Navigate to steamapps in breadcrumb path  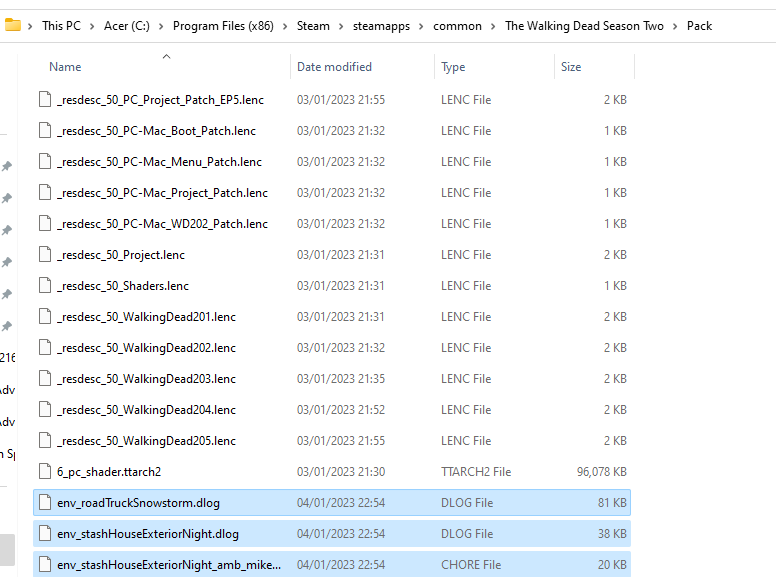coord(381,26)
